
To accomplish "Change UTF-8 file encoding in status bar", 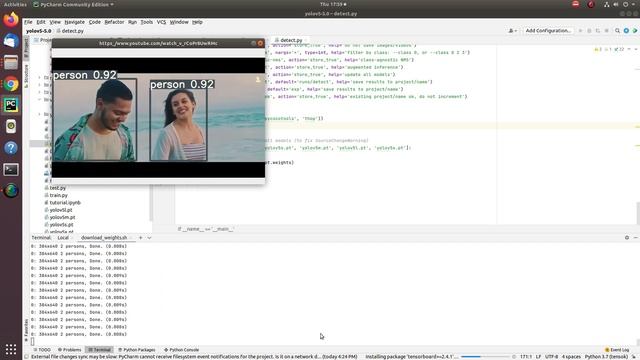I will tap(551, 357).
